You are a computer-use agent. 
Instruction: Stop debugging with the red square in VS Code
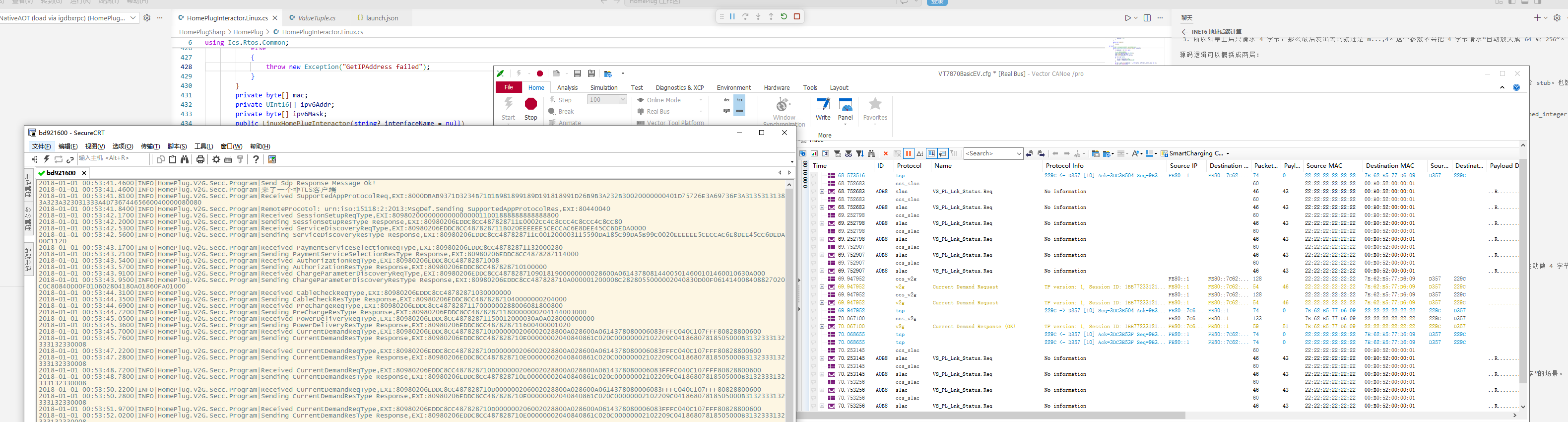797,16
